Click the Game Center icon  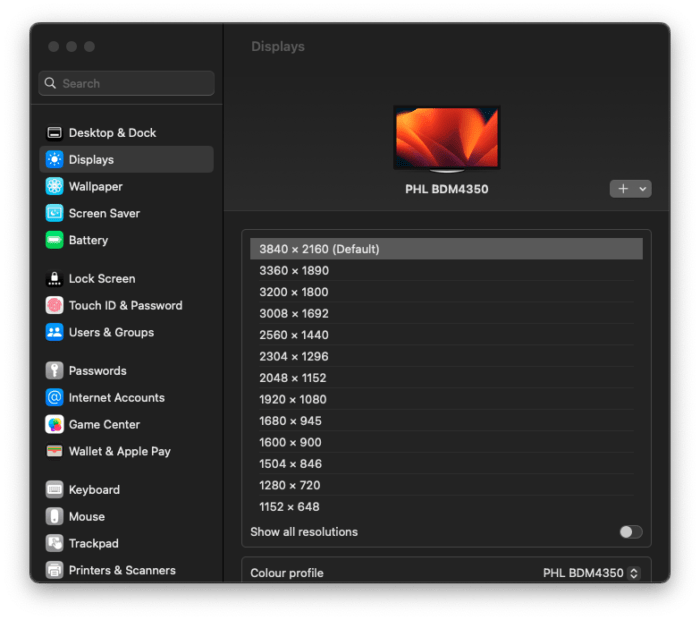pos(54,424)
